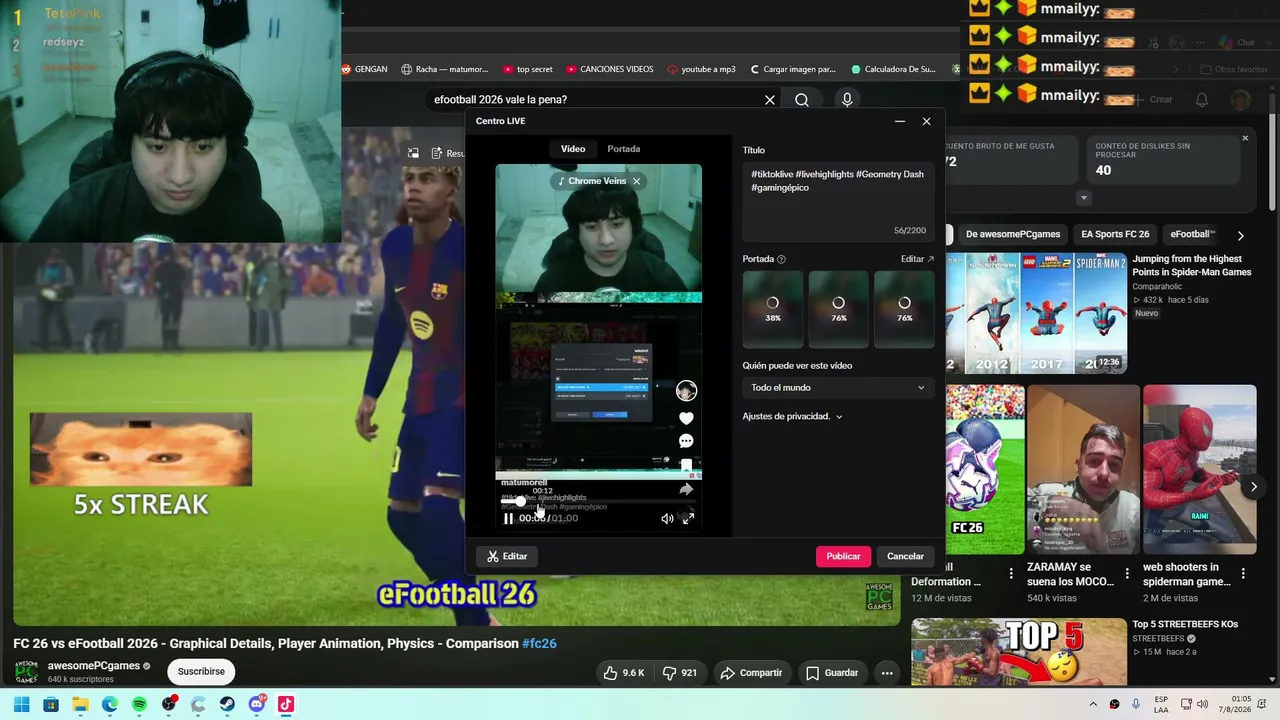Open the awesomePCgames channel avatar
This screenshot has width=1280, height=720.
[27, 671]
